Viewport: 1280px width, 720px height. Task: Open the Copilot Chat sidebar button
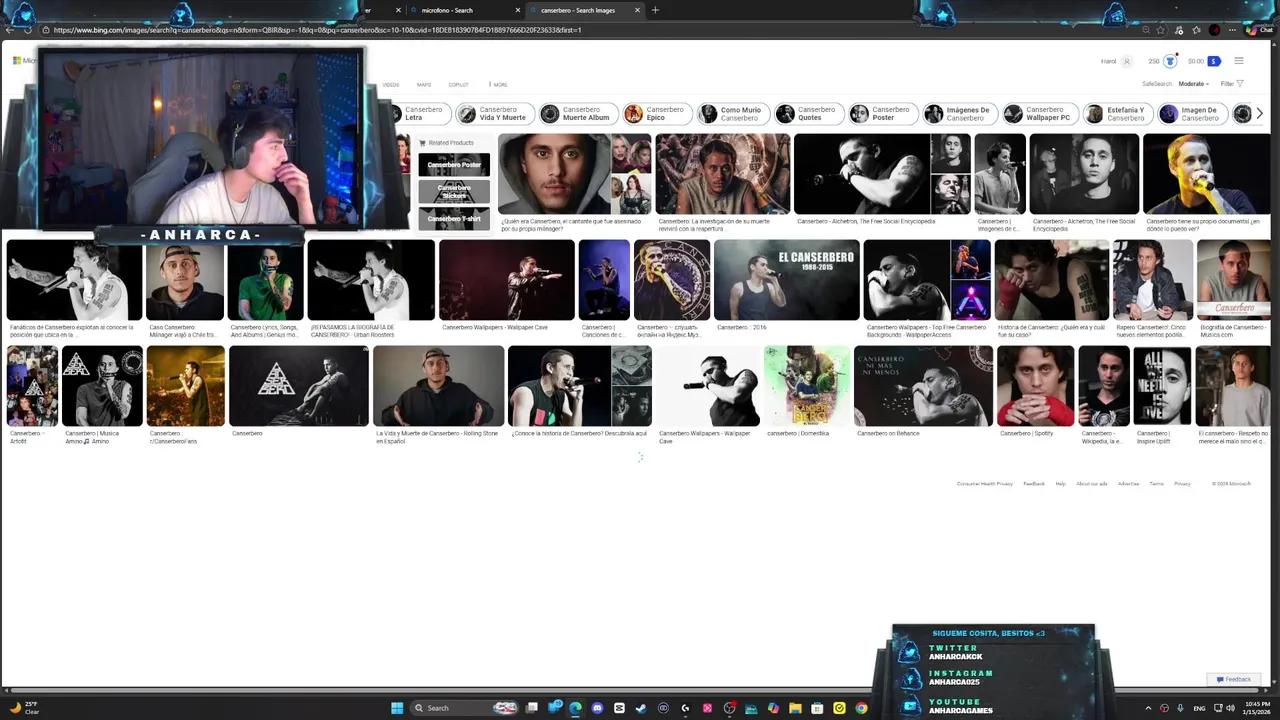pyautogui.click(x=1261, y=30)
